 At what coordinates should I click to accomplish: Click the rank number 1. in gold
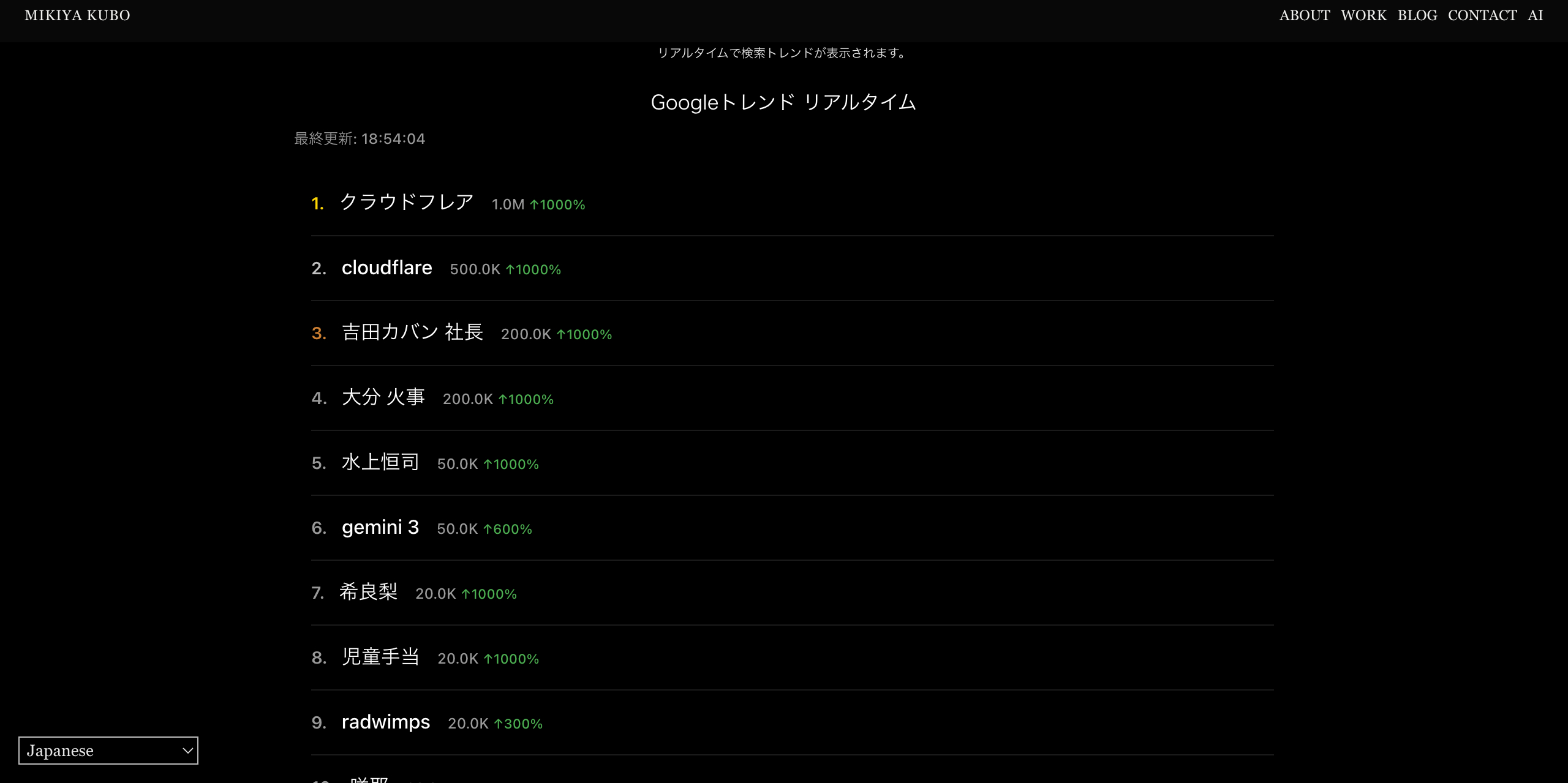pos(317,203)
